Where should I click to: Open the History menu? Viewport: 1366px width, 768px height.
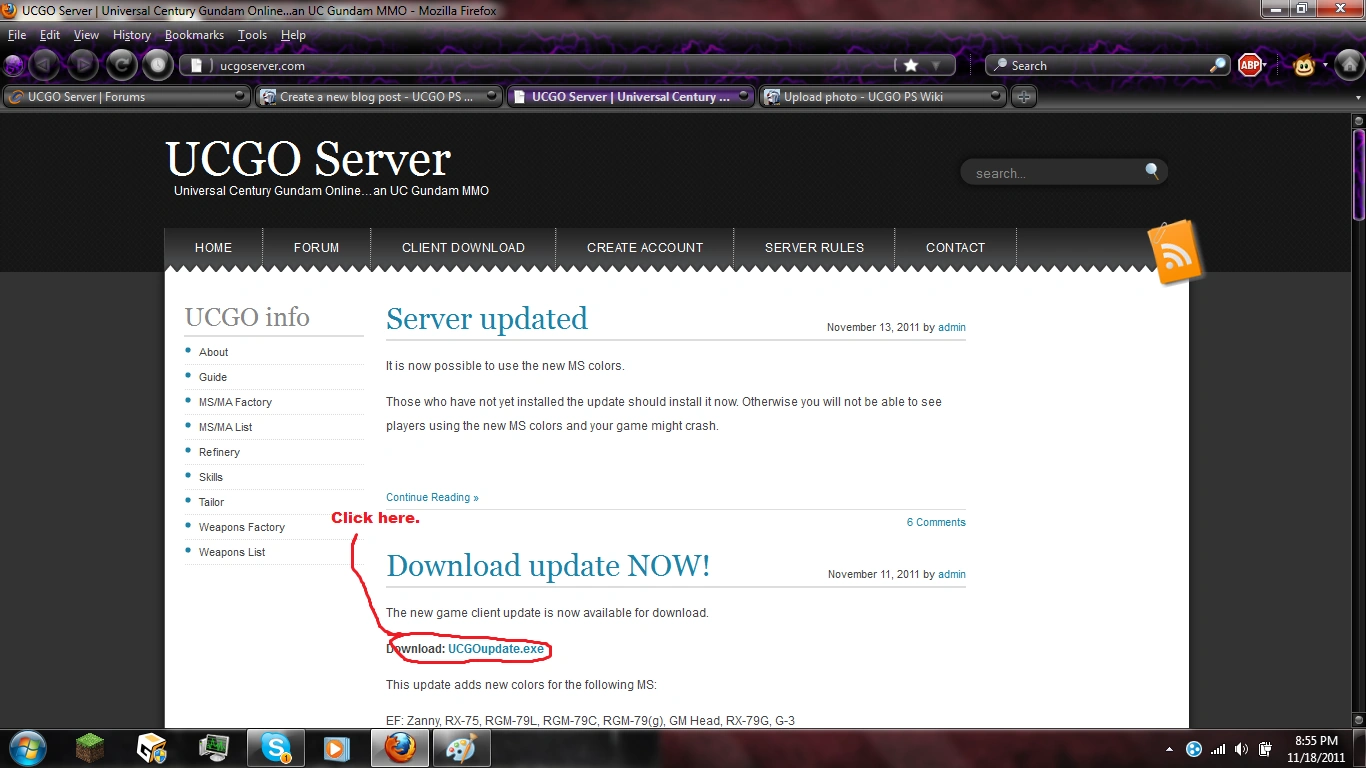(131, 35)
